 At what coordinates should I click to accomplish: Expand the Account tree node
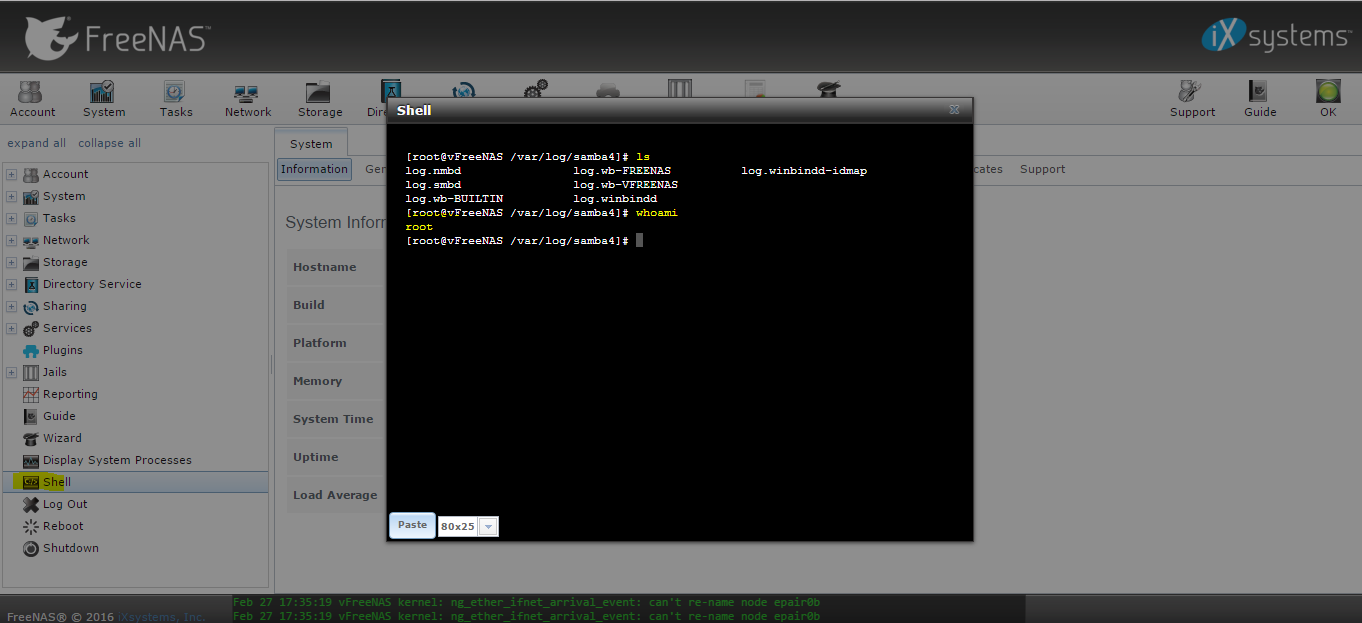coord(12,174)
